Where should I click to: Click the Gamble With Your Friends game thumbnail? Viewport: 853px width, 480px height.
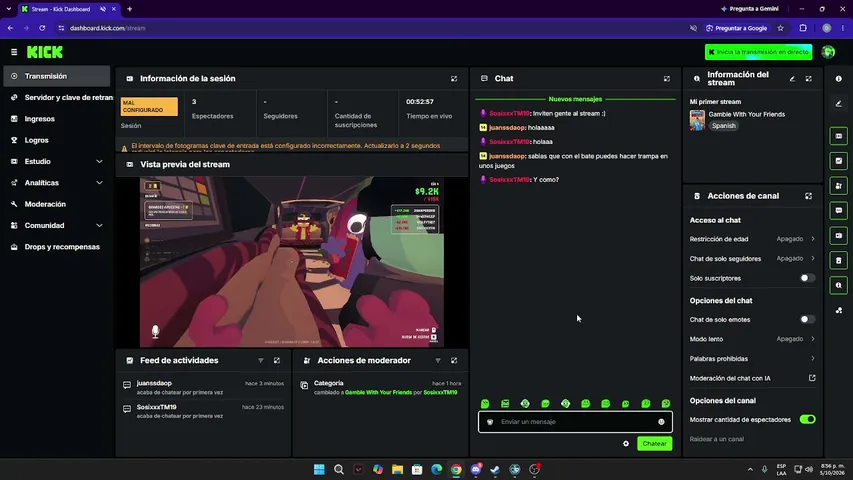pyautogui.click(x=697, y=120)
